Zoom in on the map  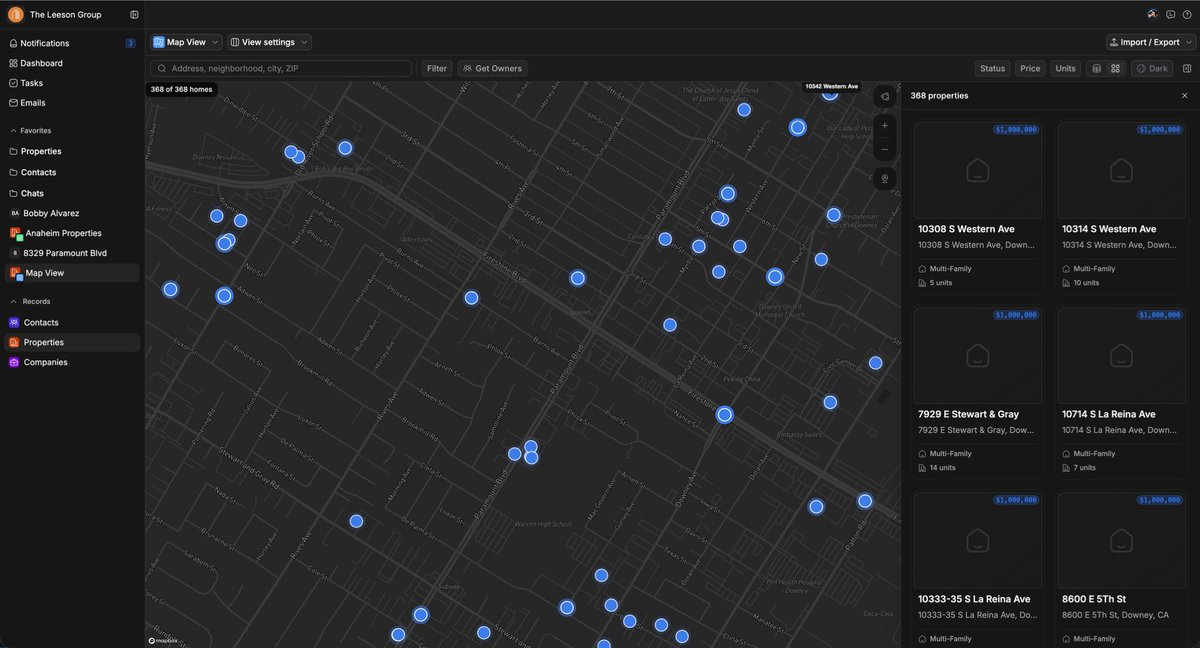884,126
